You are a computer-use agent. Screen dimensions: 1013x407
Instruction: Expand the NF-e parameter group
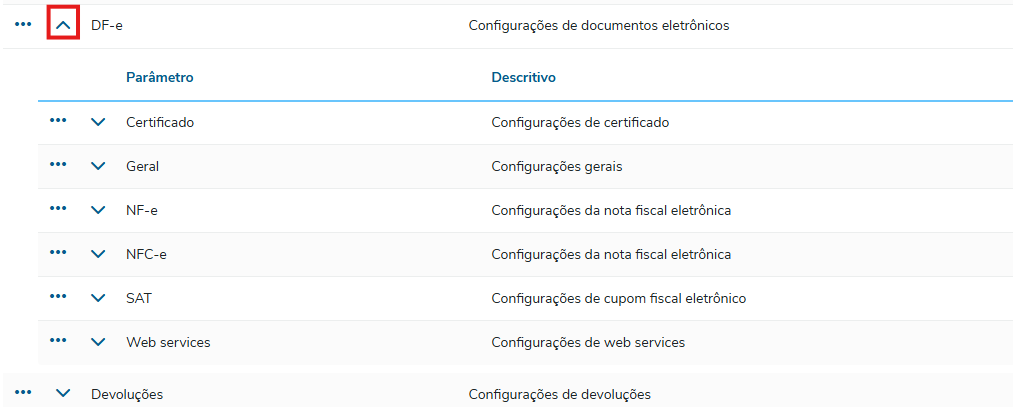(98, 210)
